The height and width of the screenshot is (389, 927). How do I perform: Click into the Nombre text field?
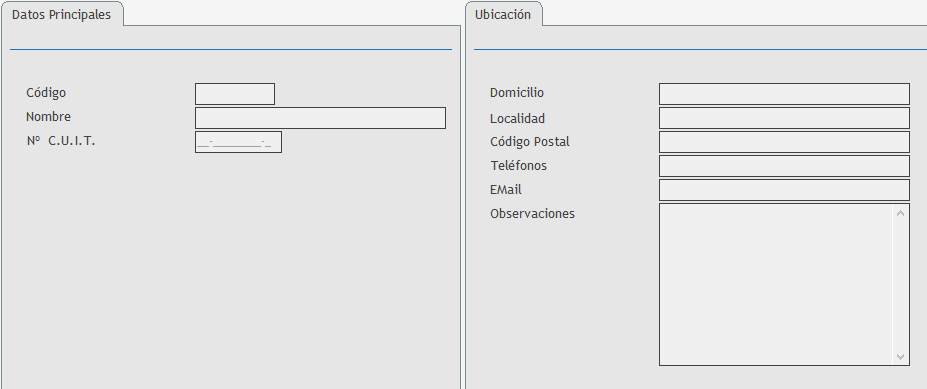pyautogui.click(x=320, y=118)
